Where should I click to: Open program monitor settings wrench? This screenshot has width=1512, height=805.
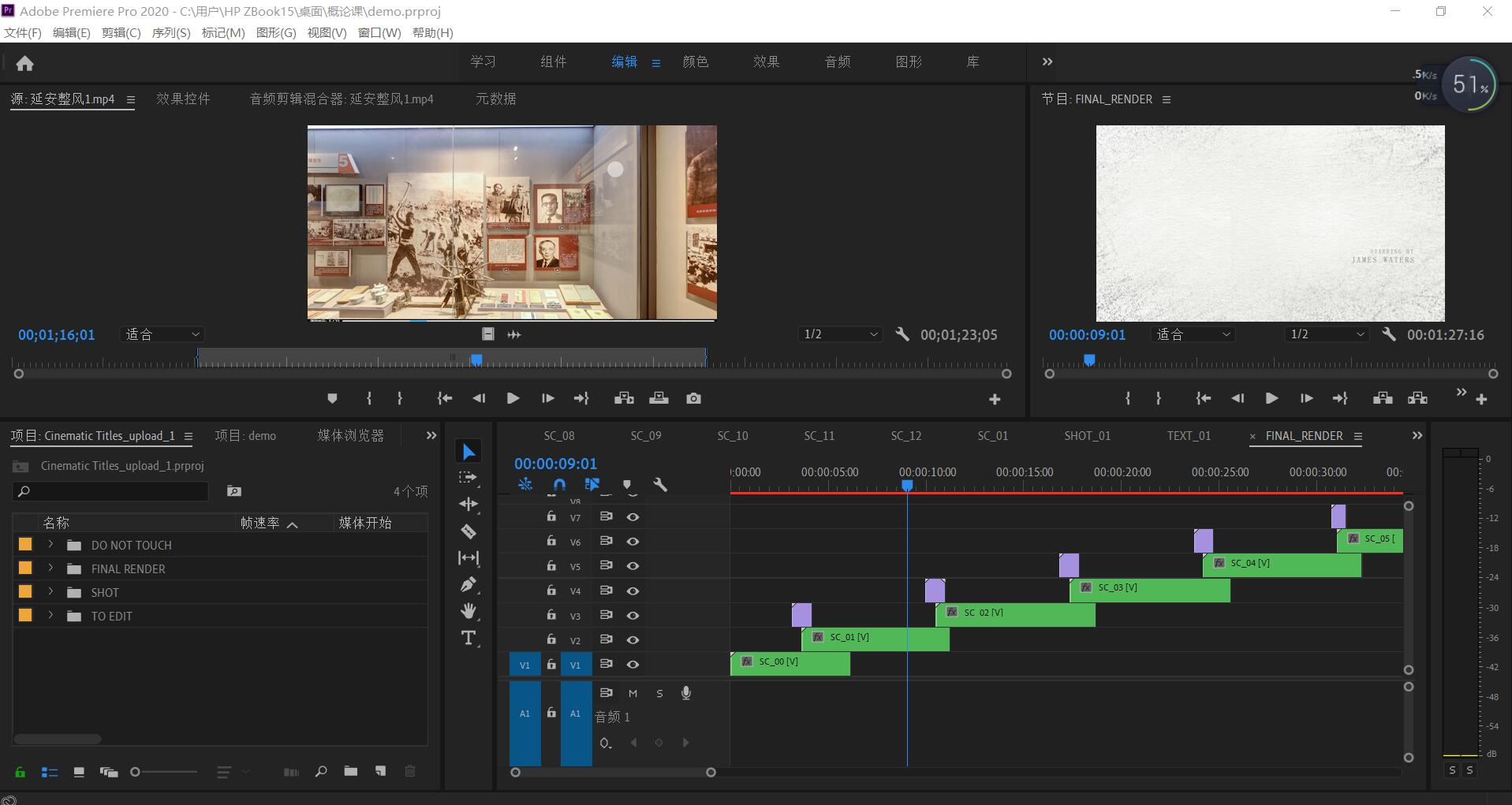click(x=1389, y=334)
